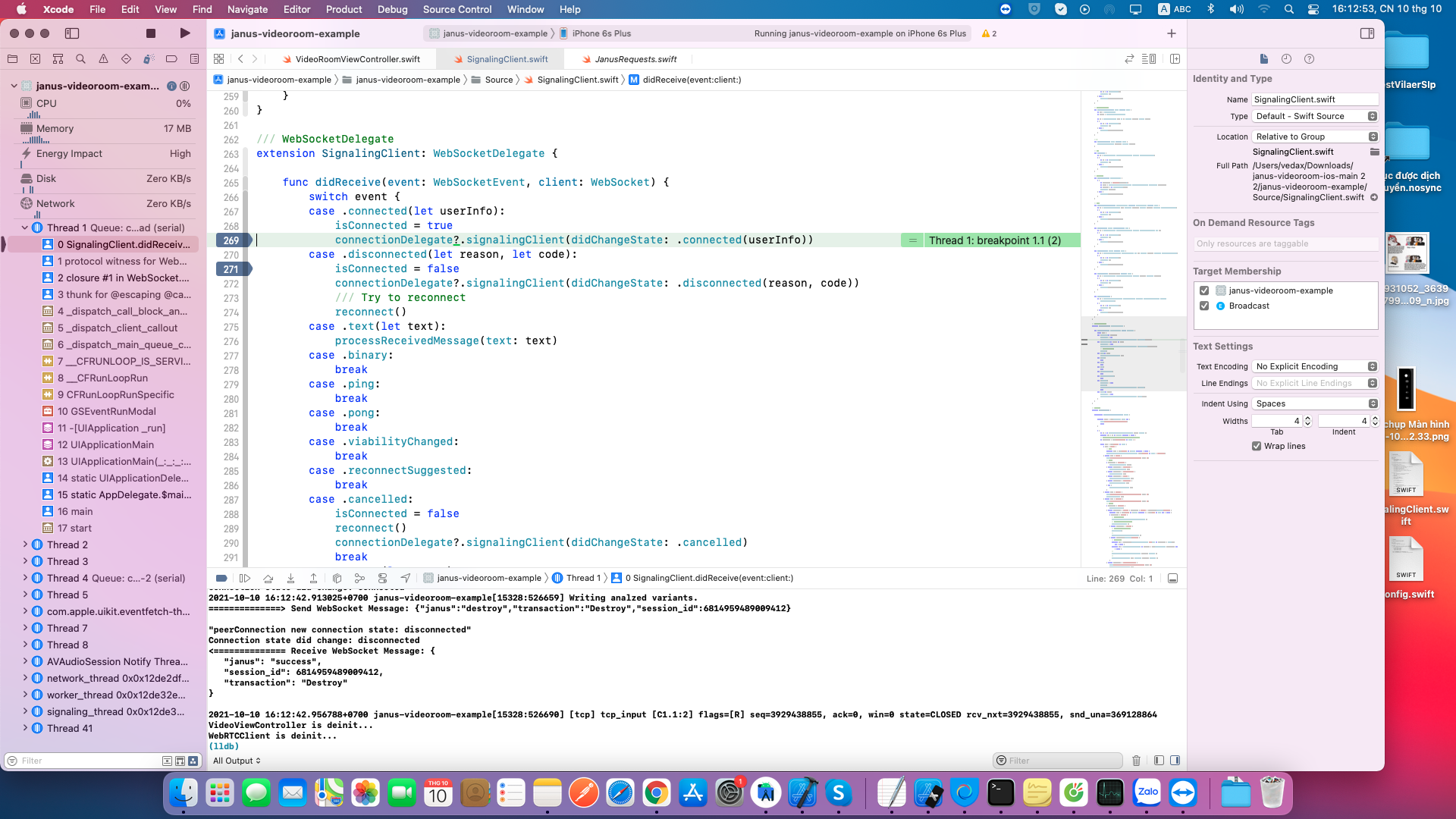
Task: Select stack frame 16 main
Action: [75, 511]
